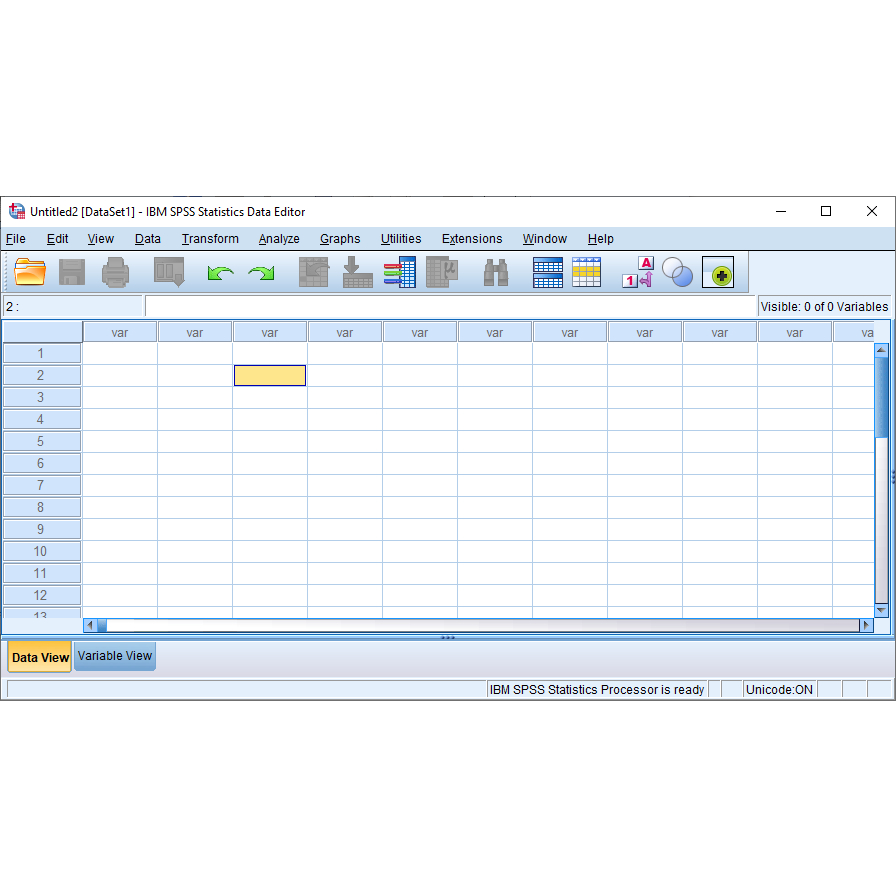Click the '2 :' cell reference box

click(x=73, y=307)
